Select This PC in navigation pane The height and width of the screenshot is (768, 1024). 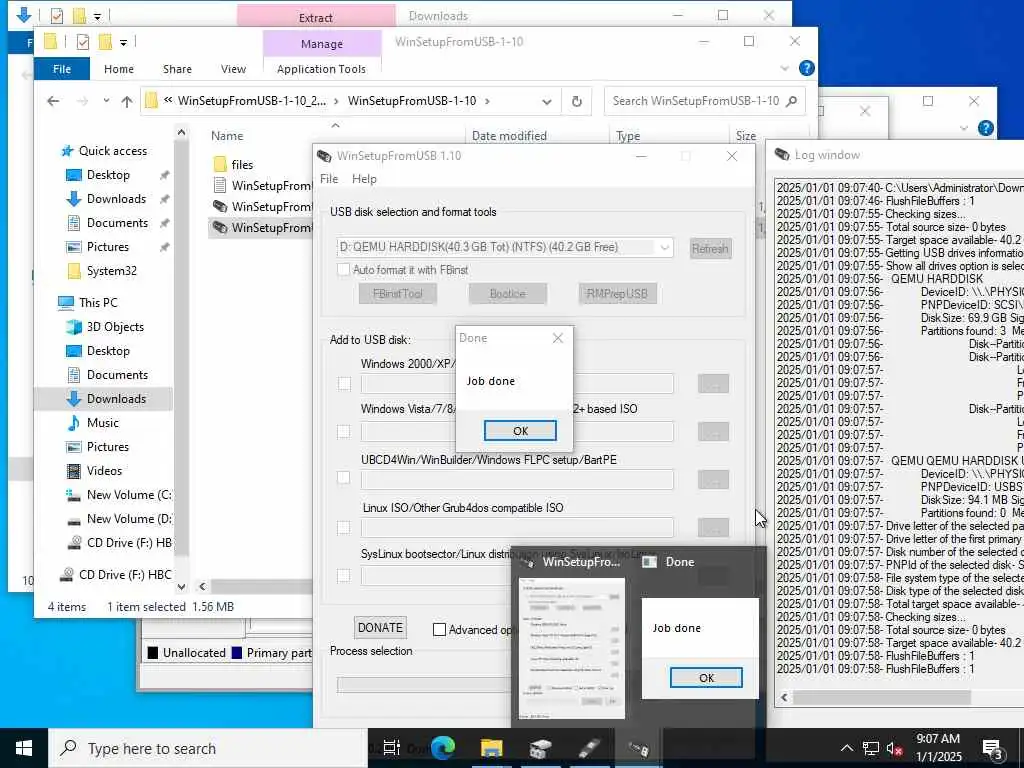point(98,303)
